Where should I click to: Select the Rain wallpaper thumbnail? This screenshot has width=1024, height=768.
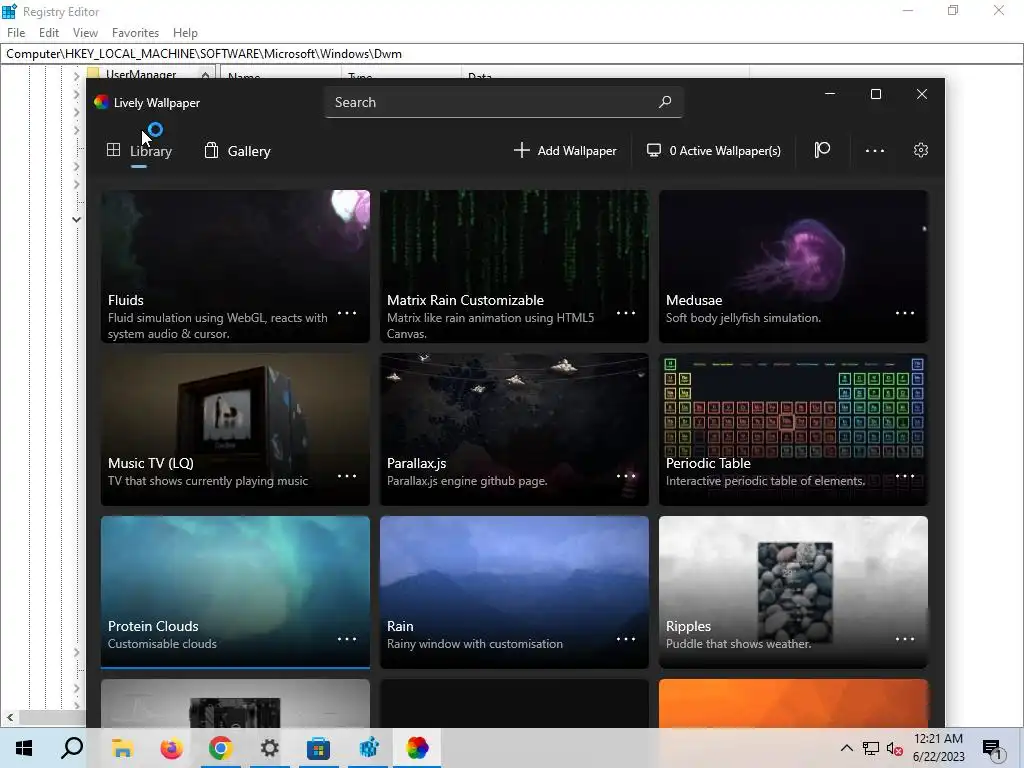515,592
